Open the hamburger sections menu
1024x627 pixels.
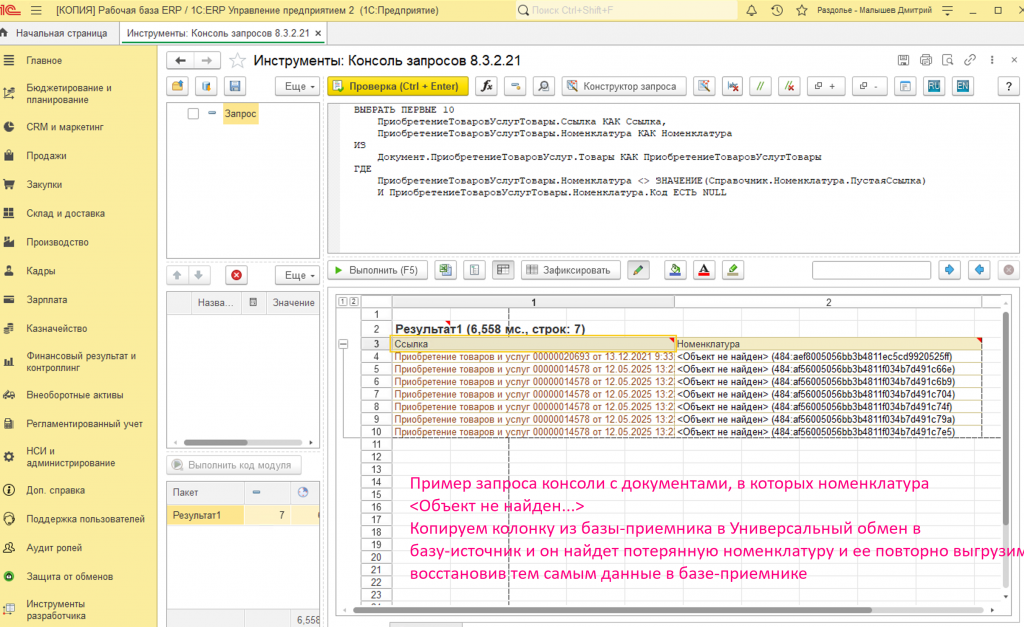click(36, 10)
